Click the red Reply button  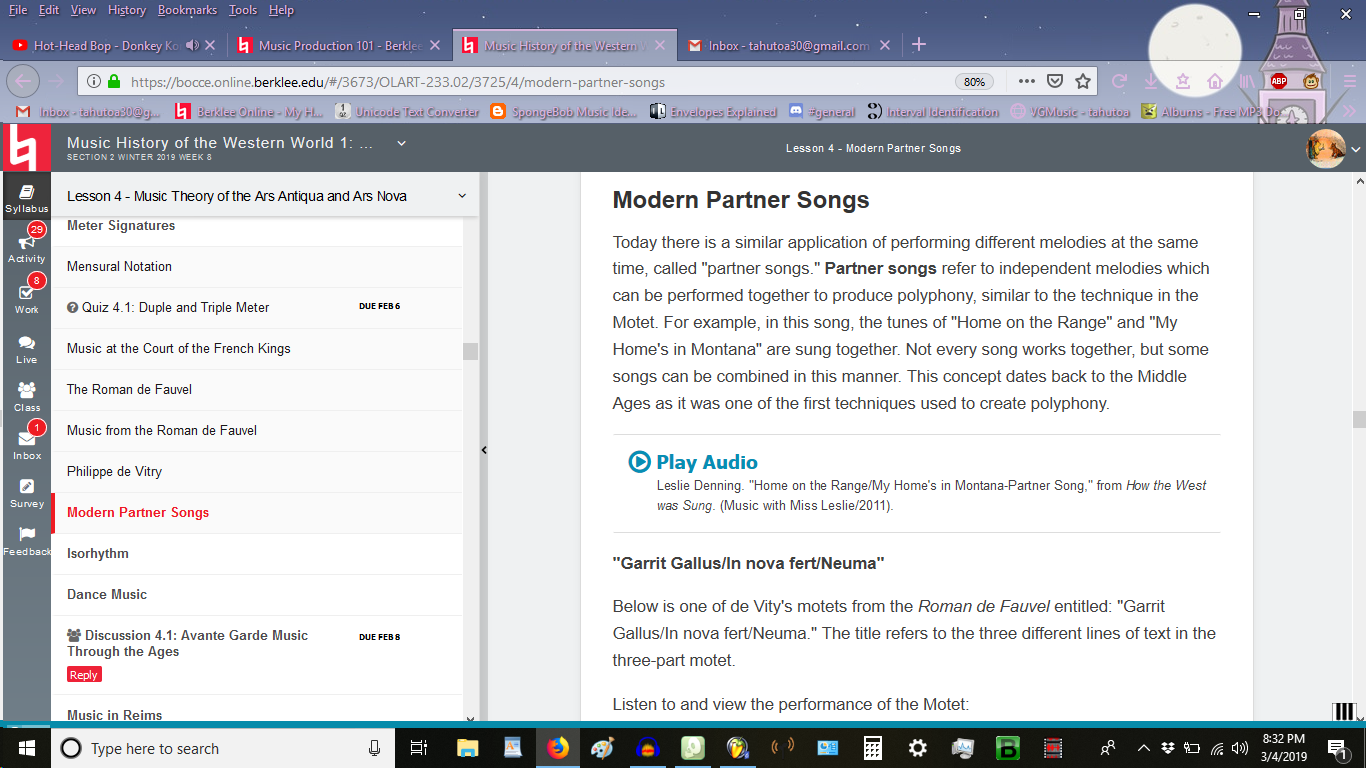tap(84, 675)
